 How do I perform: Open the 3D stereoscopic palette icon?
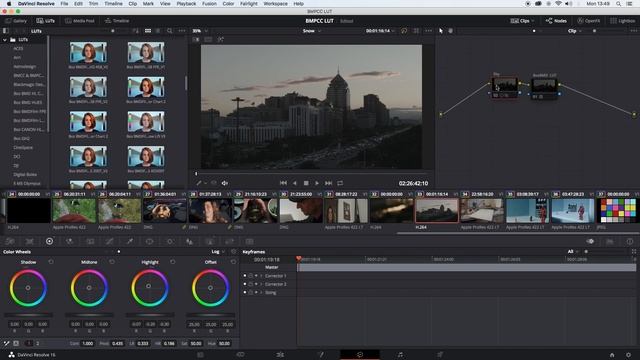(249, 241)
